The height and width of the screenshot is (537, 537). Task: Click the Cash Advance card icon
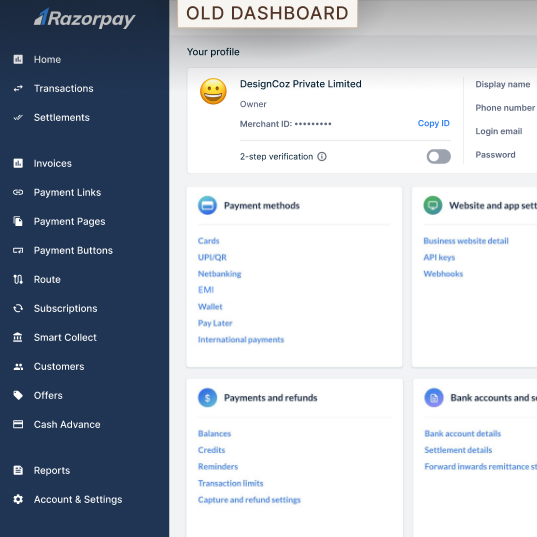pyautogui.click(x=18, y=424)
